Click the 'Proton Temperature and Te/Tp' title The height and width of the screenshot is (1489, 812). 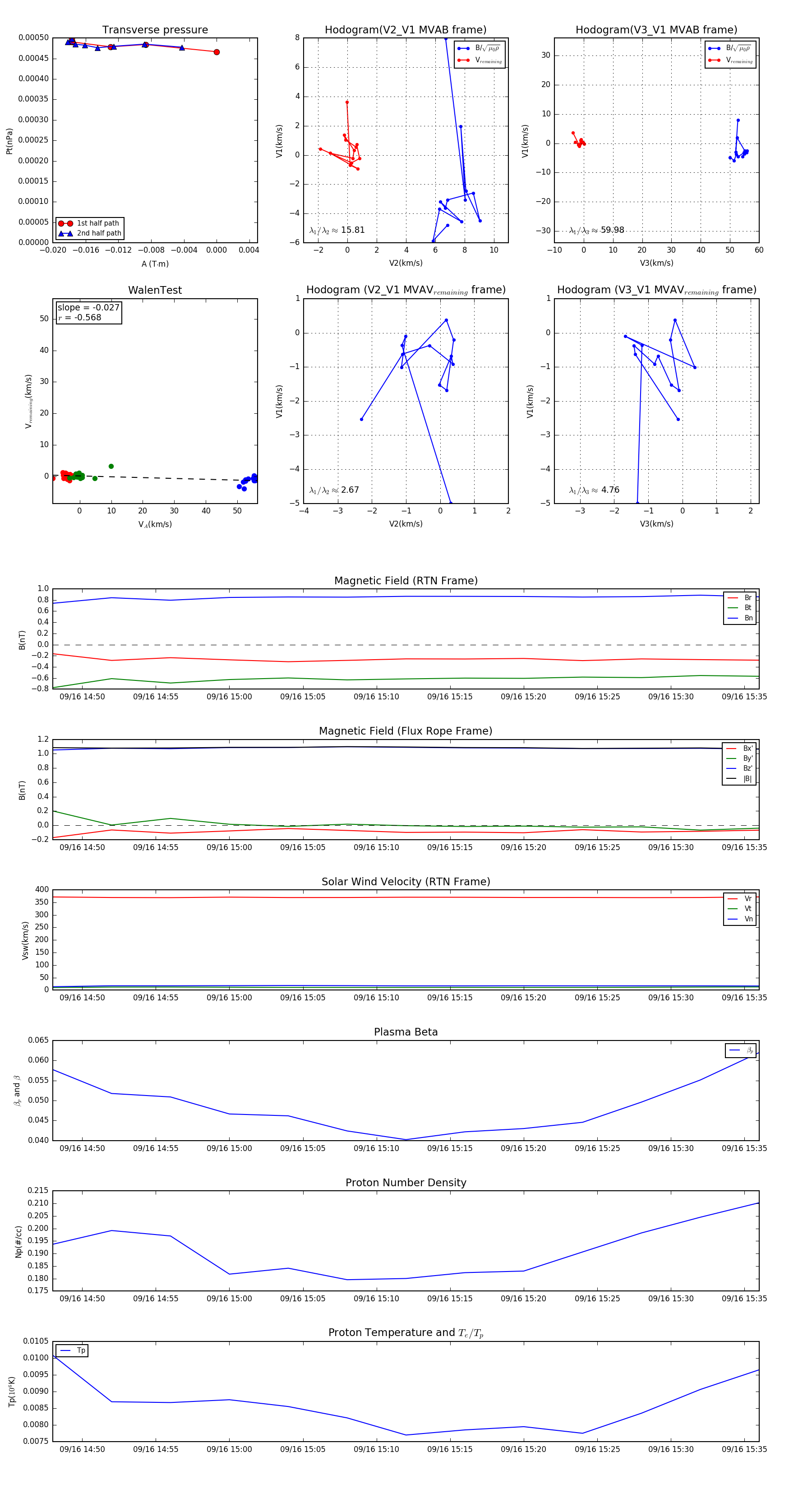[x=406, y=1333]
